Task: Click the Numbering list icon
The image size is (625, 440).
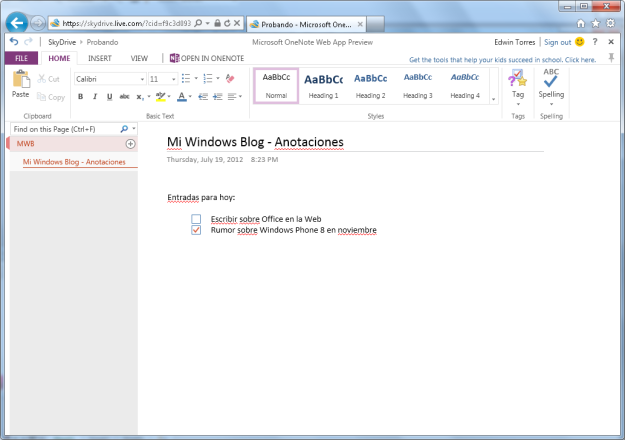Action: coord(208,78)
